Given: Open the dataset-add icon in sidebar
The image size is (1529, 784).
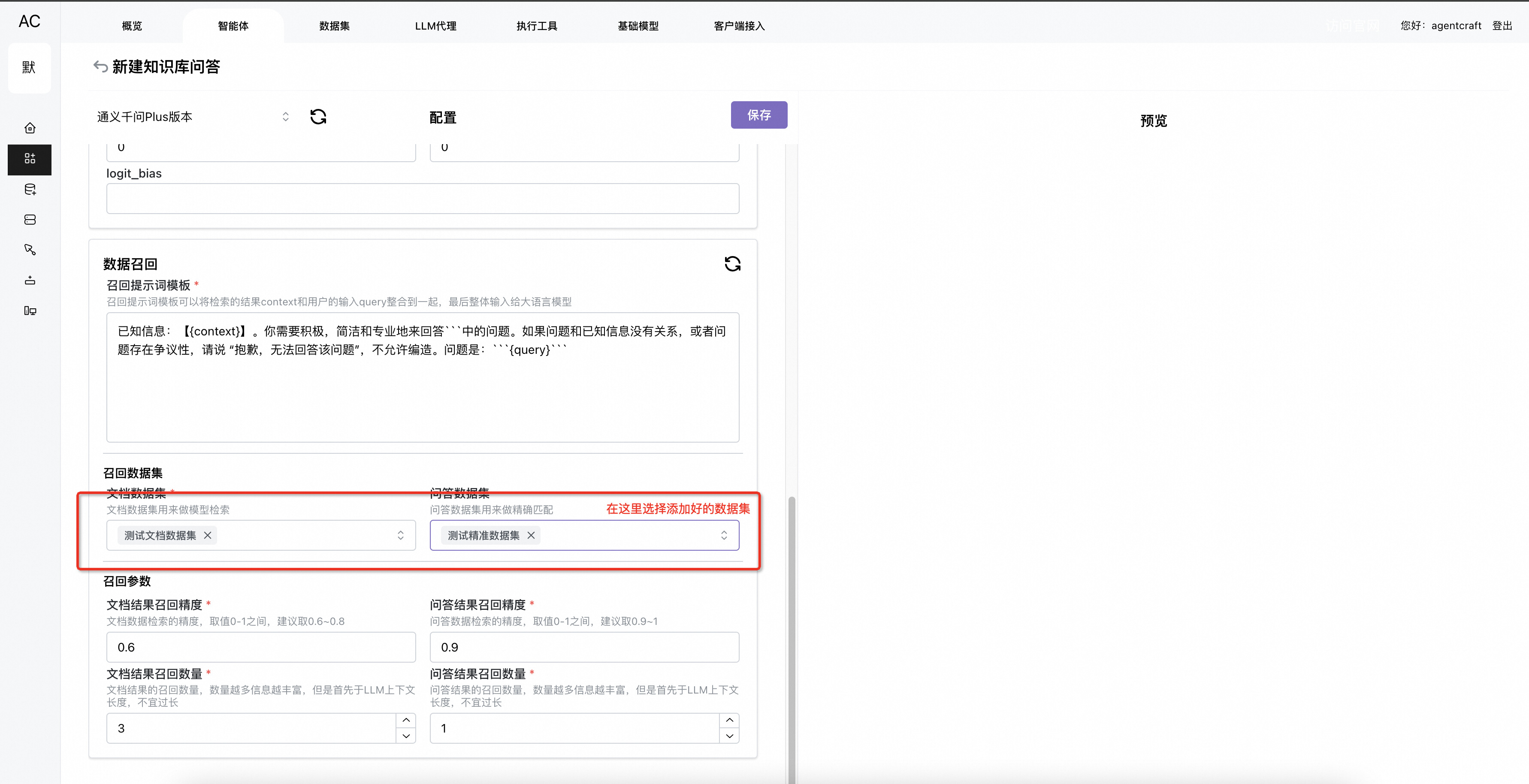Looking at the screenshot, I should 30,189.
